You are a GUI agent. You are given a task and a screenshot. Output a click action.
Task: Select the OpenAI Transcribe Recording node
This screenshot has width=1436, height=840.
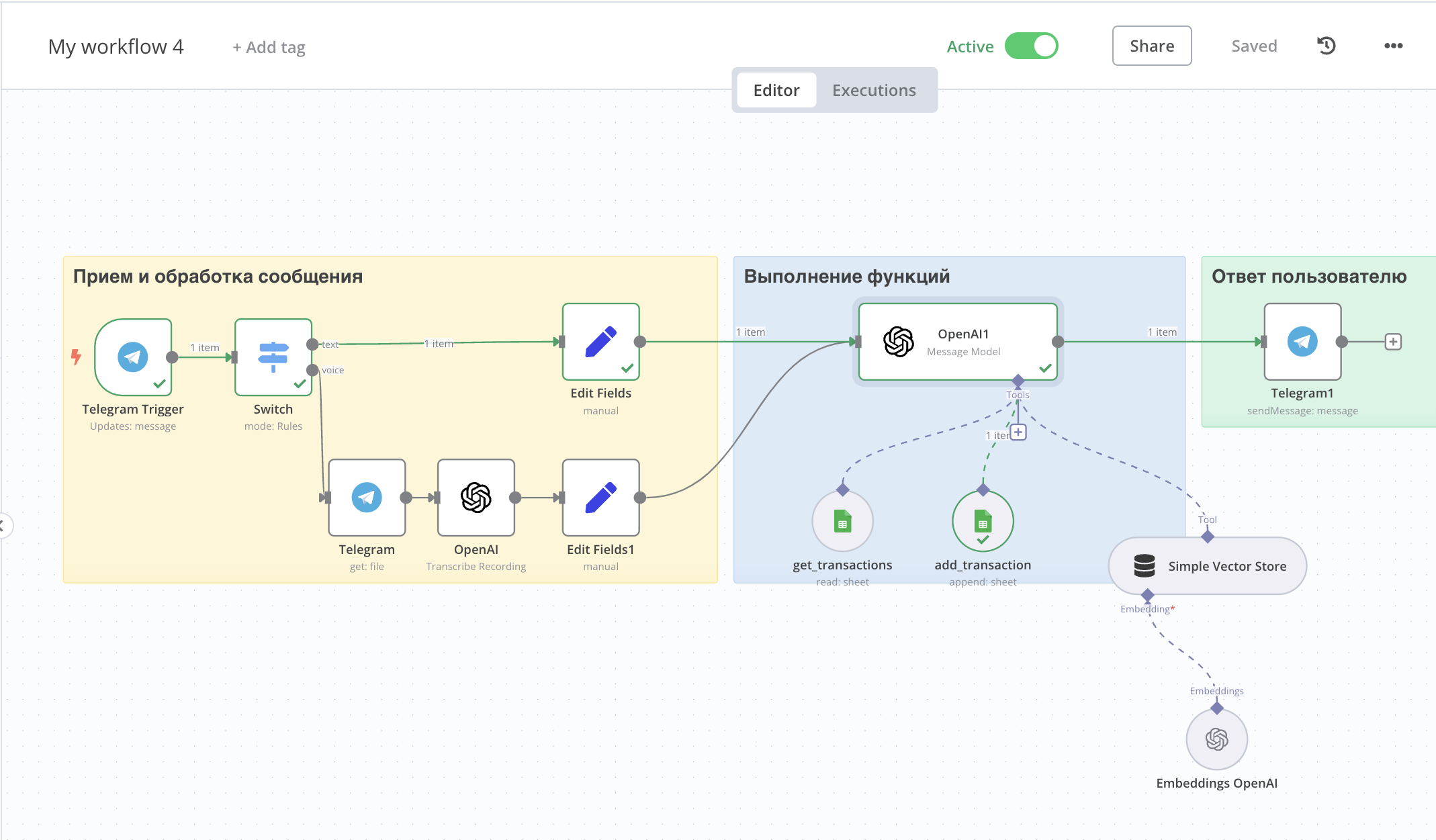point(476,498)
